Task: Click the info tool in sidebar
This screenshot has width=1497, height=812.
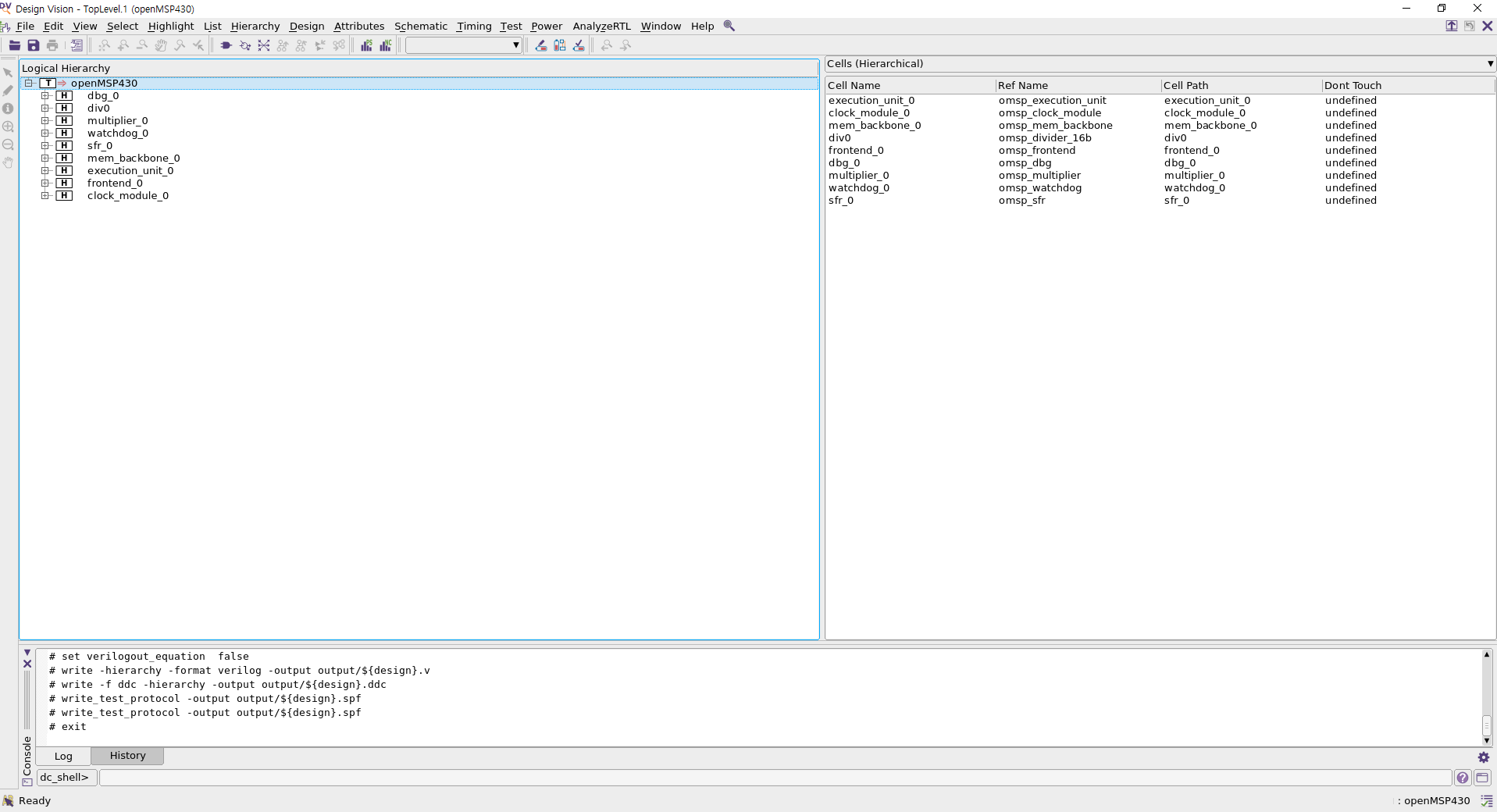Action: click(x=8, y=109)
